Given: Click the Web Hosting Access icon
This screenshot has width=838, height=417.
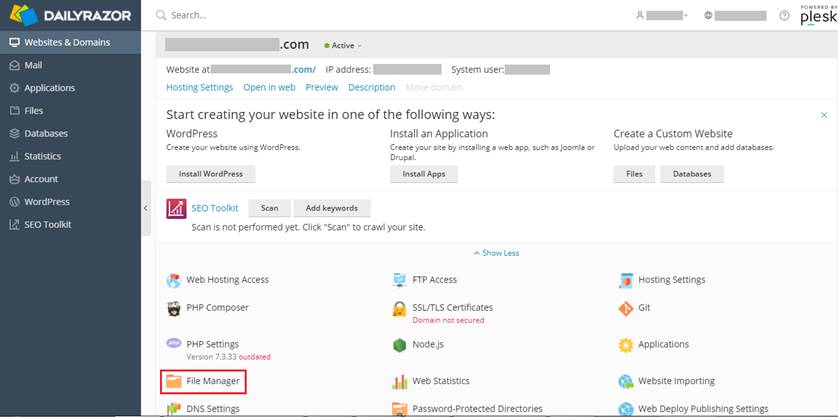Looking at the screenshot, I should point(174,280).
